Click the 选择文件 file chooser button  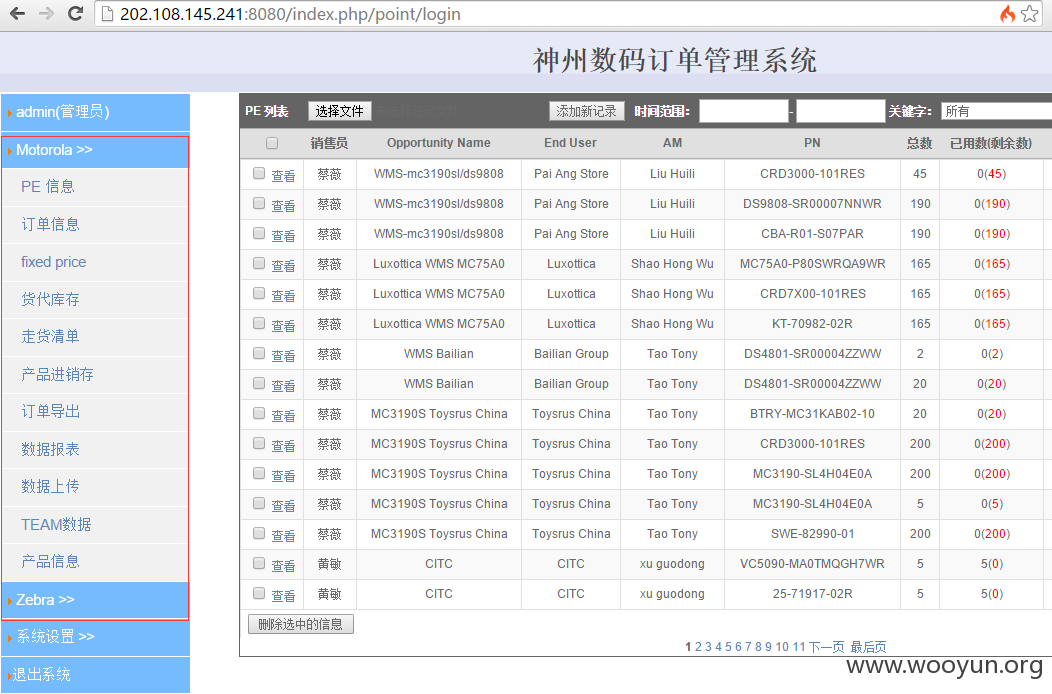[339, 111]
